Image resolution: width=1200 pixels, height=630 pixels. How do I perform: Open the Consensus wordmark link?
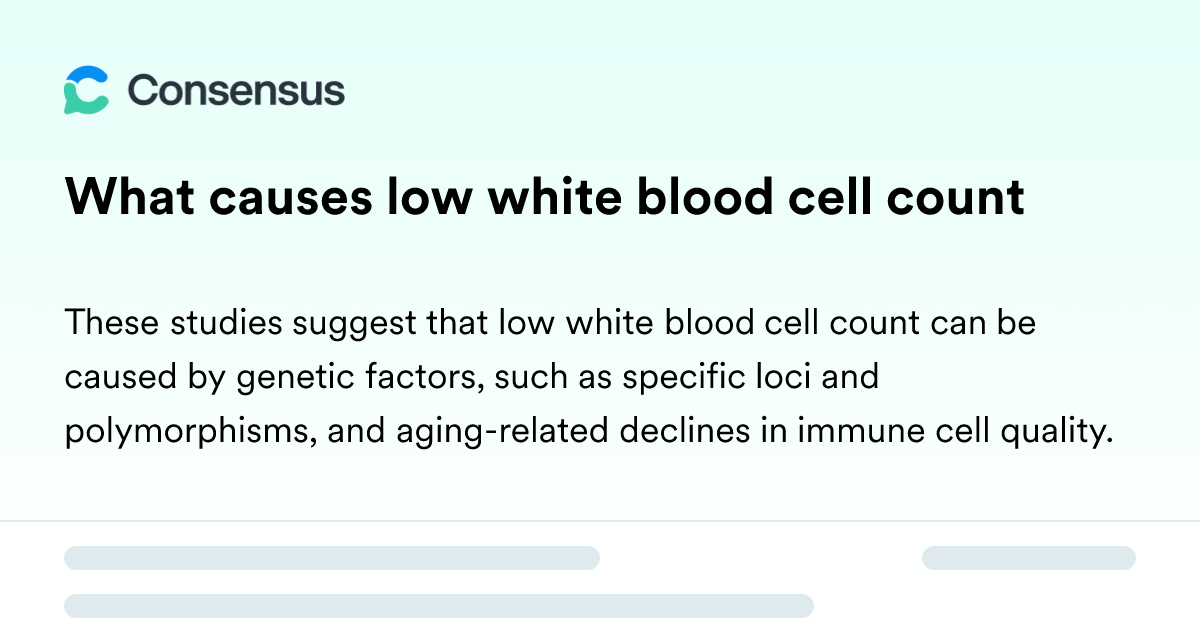click(x=236, y=91)
